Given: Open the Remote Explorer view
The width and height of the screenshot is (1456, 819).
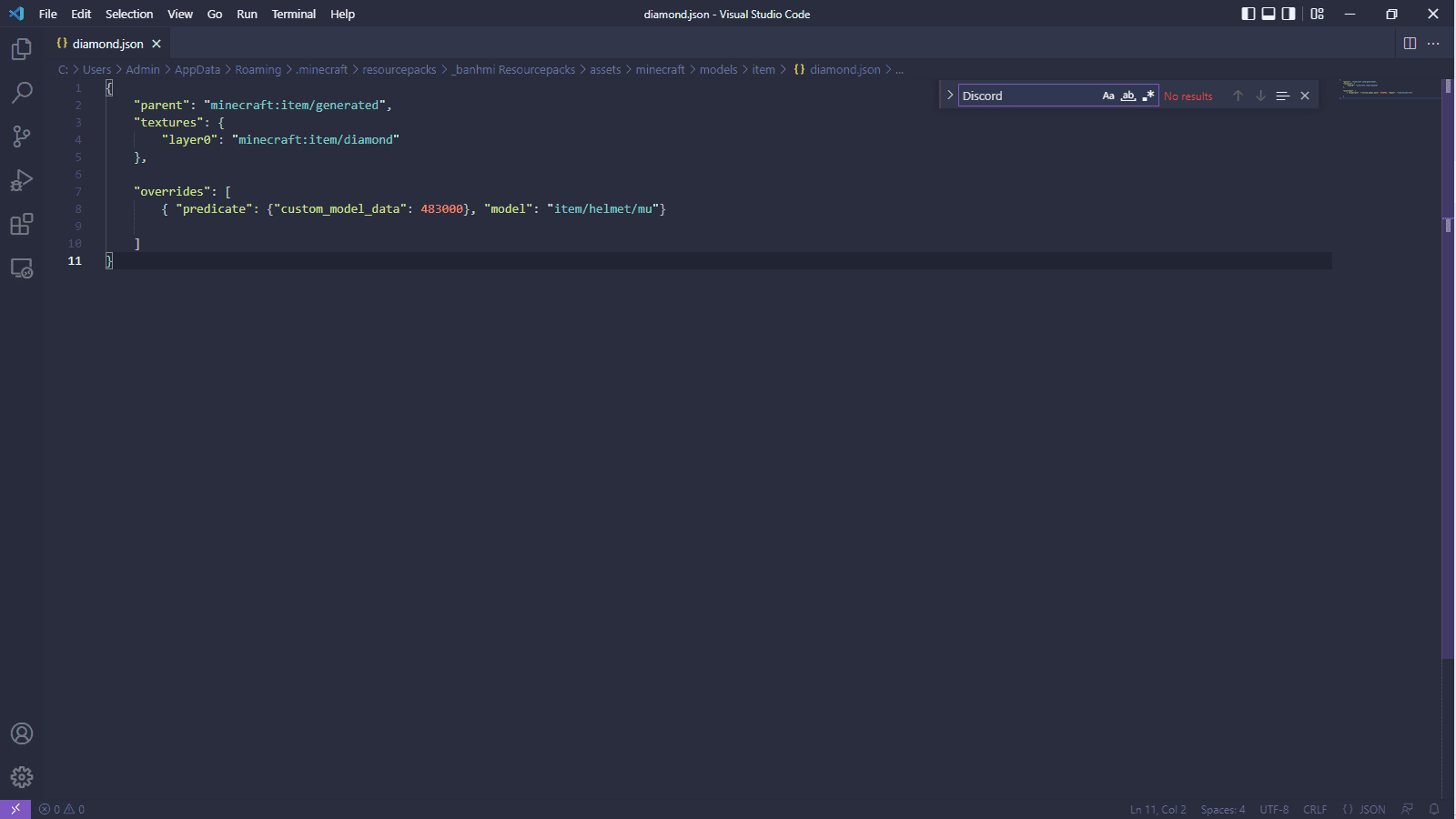Looking at the screenshot, I should [x=22, y=268].
